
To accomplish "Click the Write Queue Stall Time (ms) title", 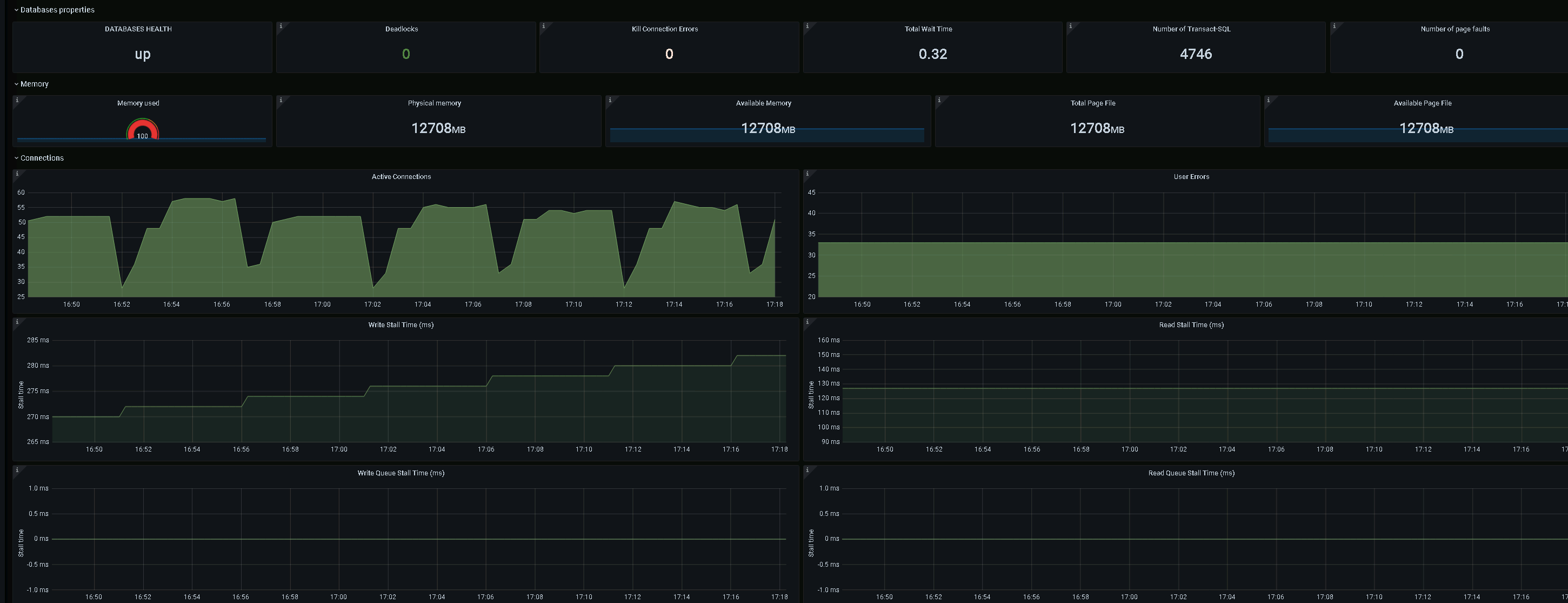I will [401, 473].
